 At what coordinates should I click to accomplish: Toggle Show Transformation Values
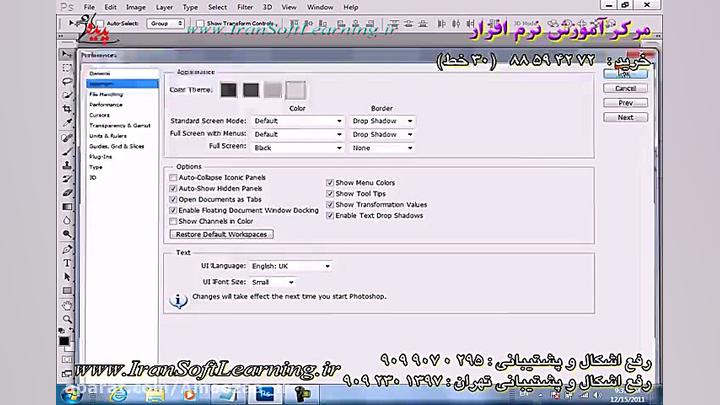coord(330,204)
